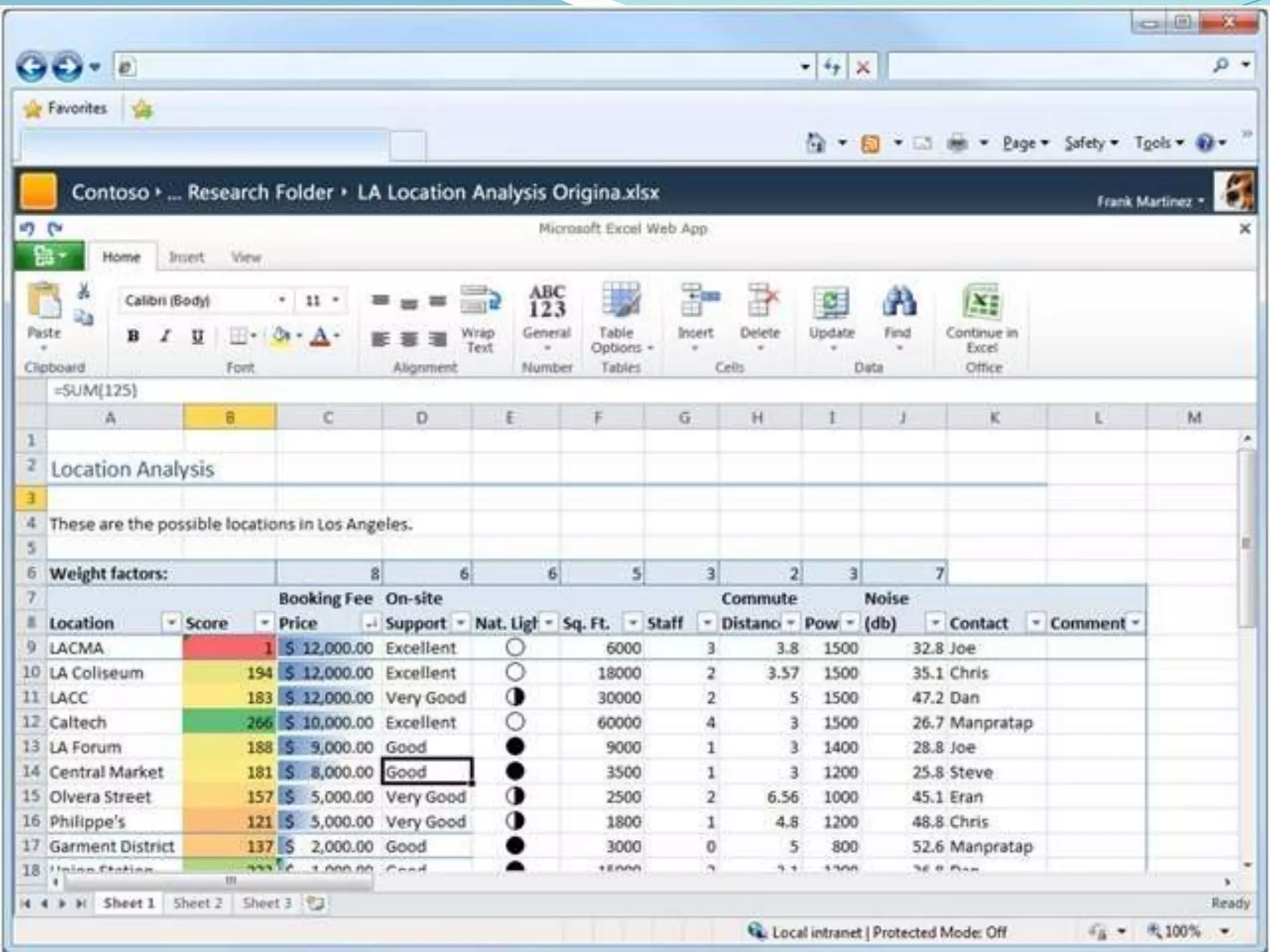Expand the Location column filter arrow
Image resolution: width=1270 pixels, height=952 pixels.
click(171, 622)
